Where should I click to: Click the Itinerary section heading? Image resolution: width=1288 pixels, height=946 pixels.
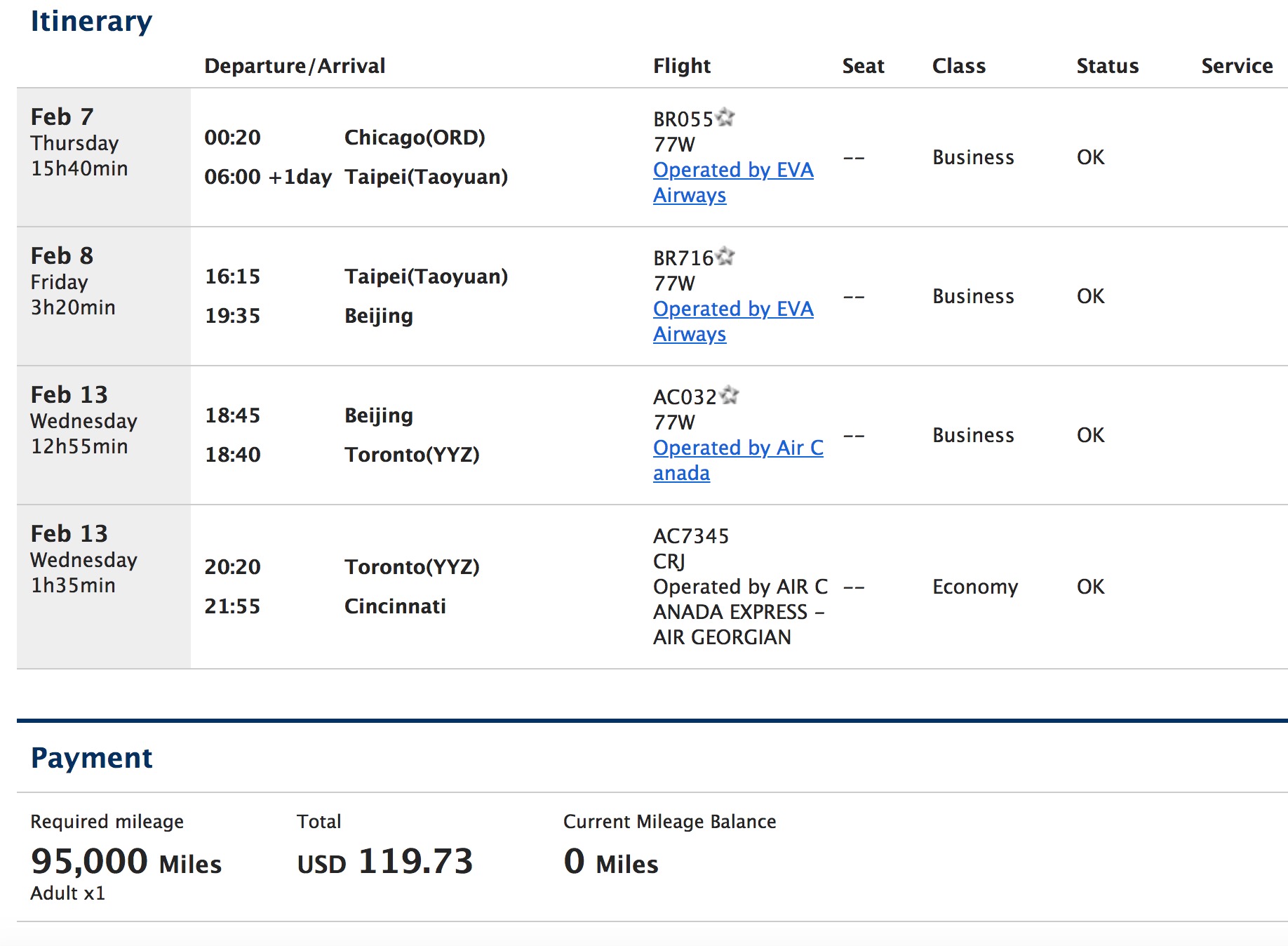pyautogui.click(x=91, y=21)
